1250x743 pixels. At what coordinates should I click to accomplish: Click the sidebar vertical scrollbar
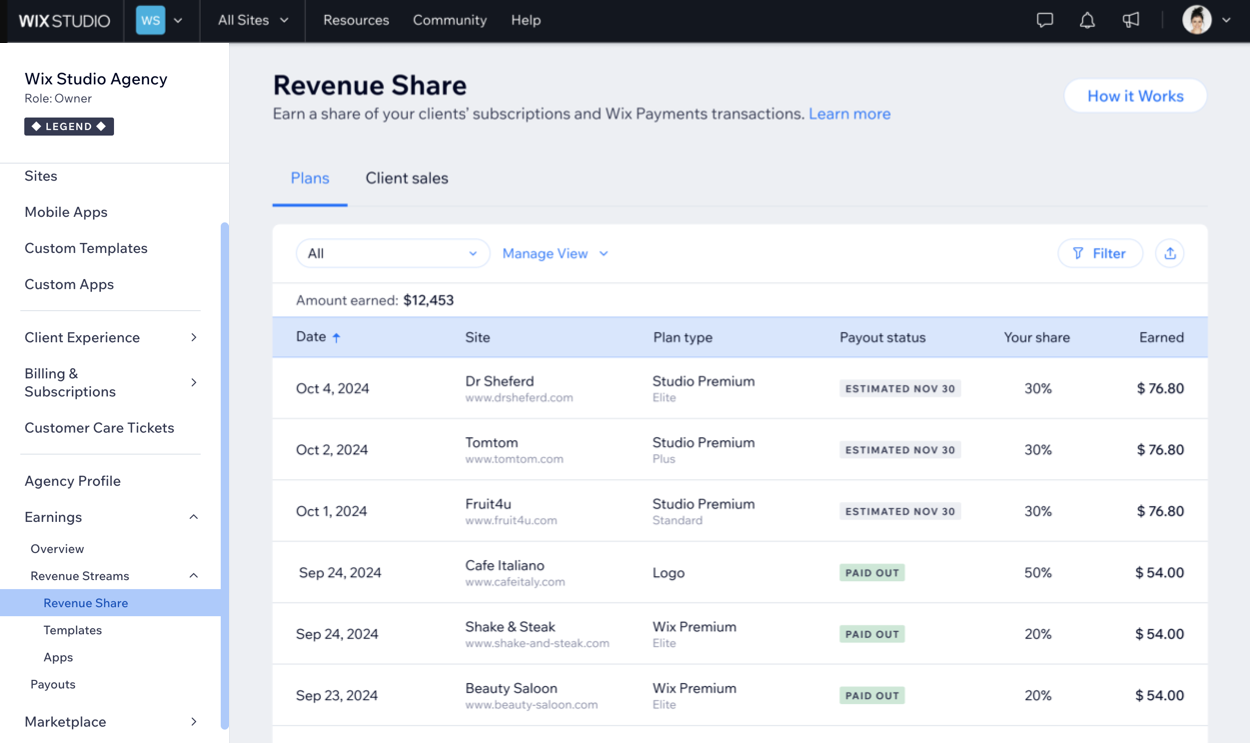click(225, 475)
